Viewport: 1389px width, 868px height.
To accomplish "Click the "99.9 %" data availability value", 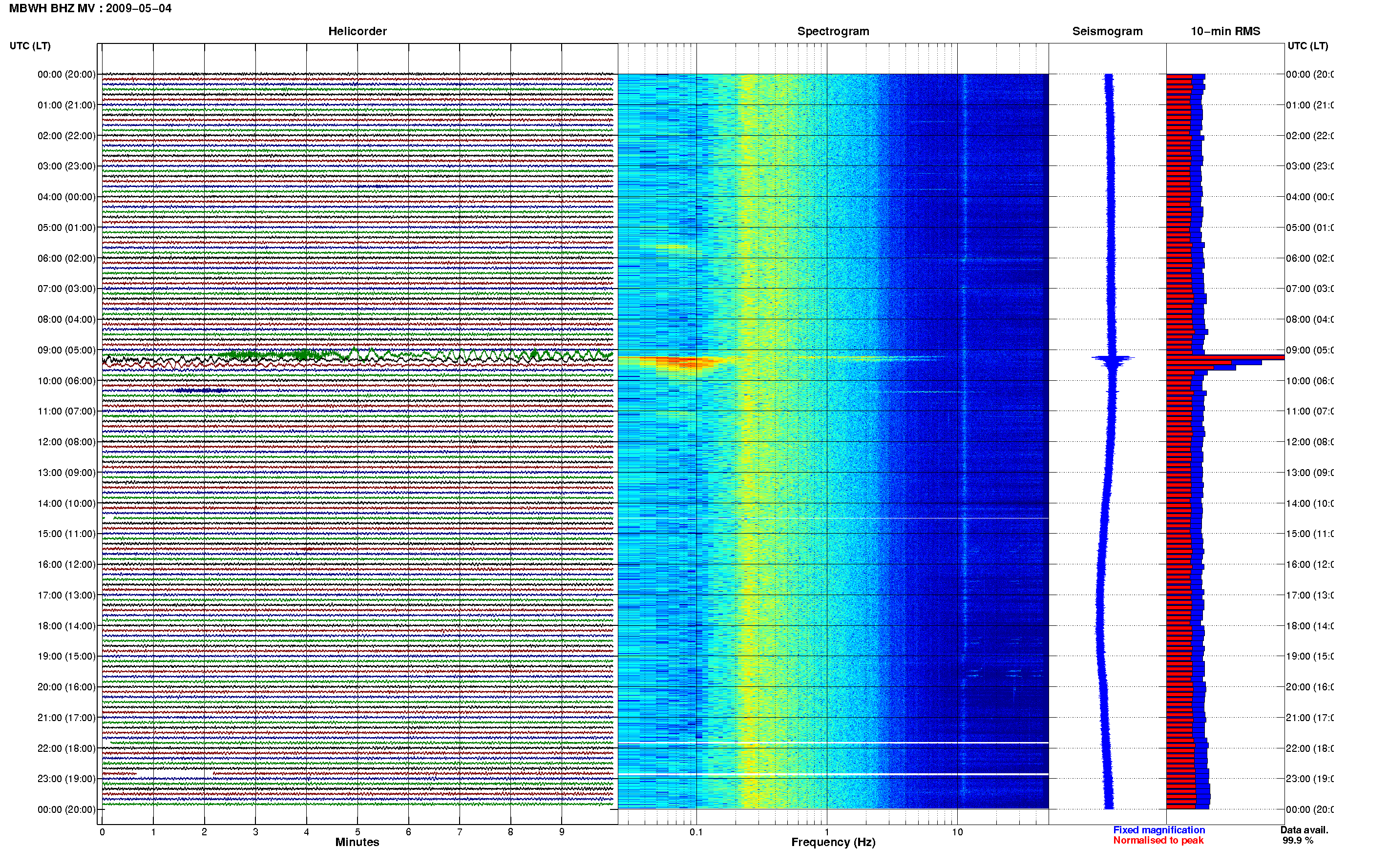I will click(1298, 841).
